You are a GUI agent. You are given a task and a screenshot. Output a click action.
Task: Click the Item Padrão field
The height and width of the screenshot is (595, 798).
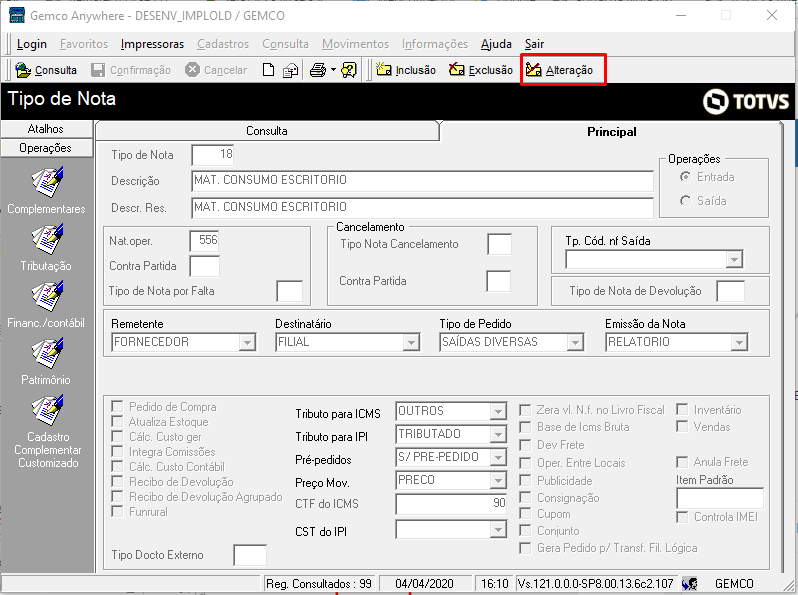coord(720,498)
